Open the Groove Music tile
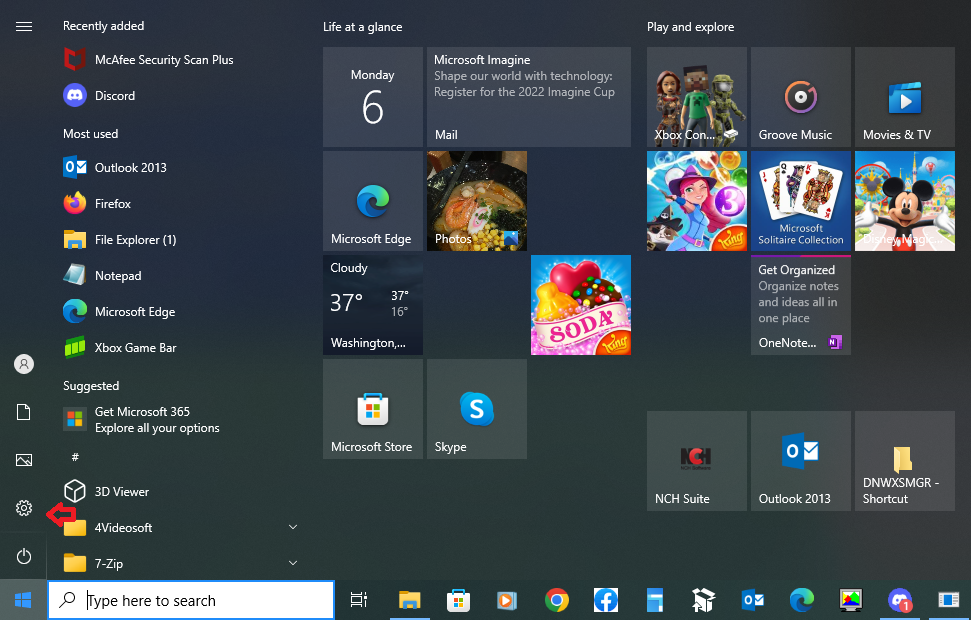 point(801,97)
